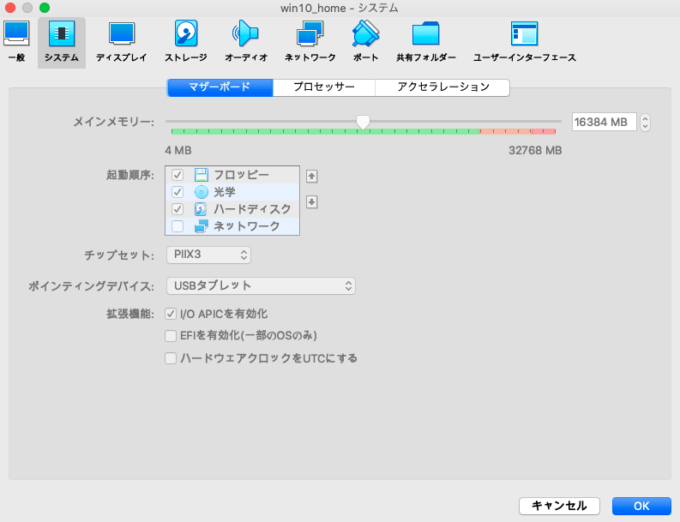Click the red zone of memory bar
Screen dimensions: 680x522
pos(543,131)
